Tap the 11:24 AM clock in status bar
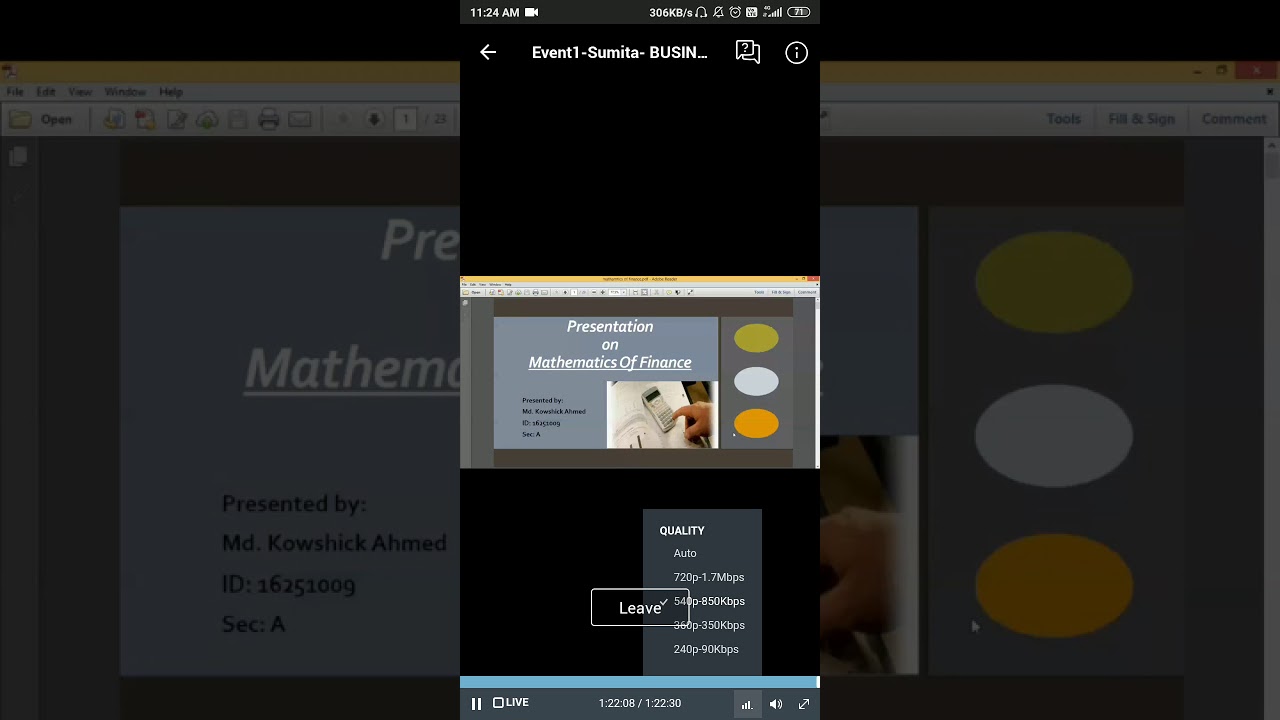 click(495, 12)
